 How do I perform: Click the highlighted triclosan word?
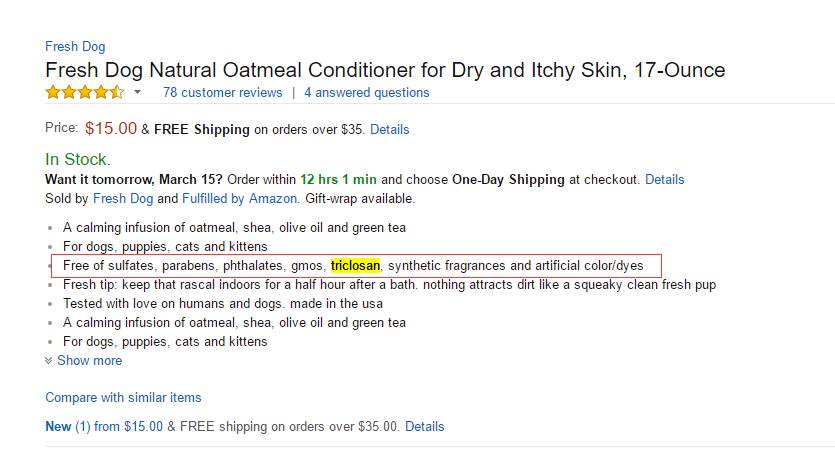pyautogui.click(x=355, y=266)
